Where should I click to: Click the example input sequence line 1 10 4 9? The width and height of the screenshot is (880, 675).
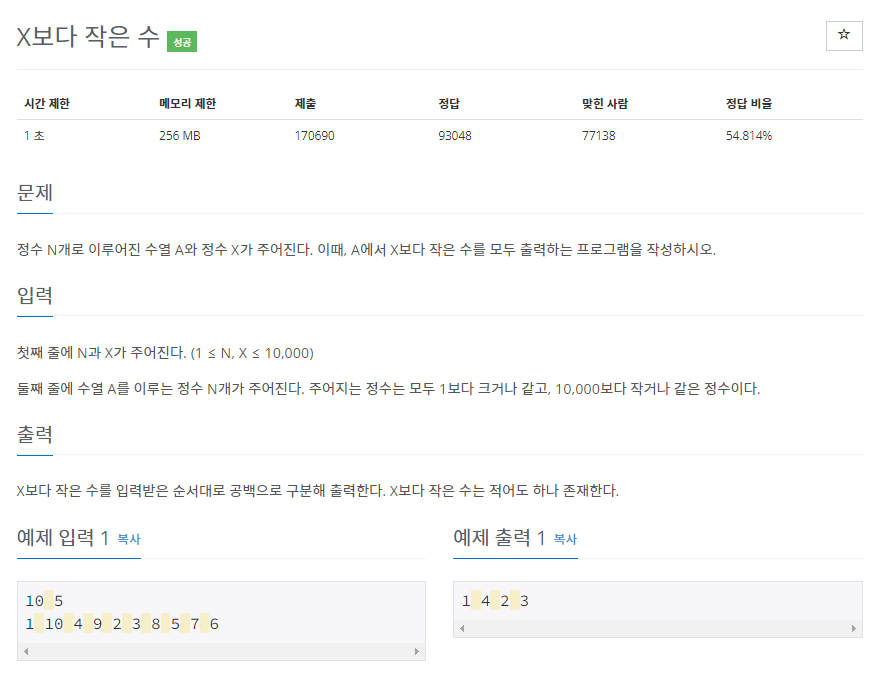click(x=122, y=624)
